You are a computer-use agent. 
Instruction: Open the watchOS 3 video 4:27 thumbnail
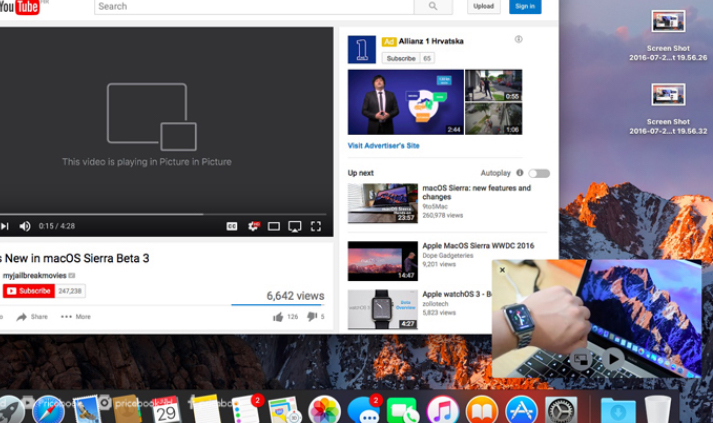click(x=382, y=309)
